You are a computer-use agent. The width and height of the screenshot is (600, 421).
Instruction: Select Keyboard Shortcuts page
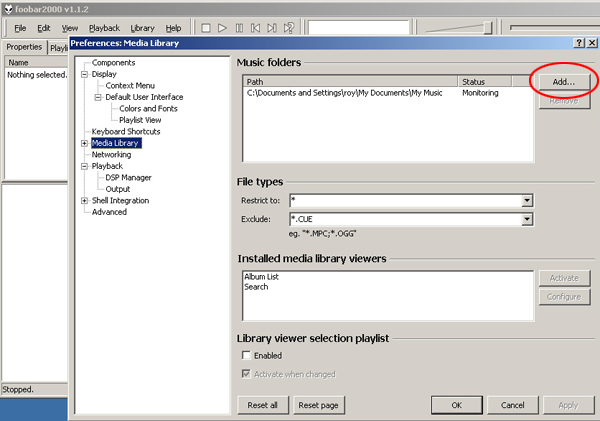[126, 131]
